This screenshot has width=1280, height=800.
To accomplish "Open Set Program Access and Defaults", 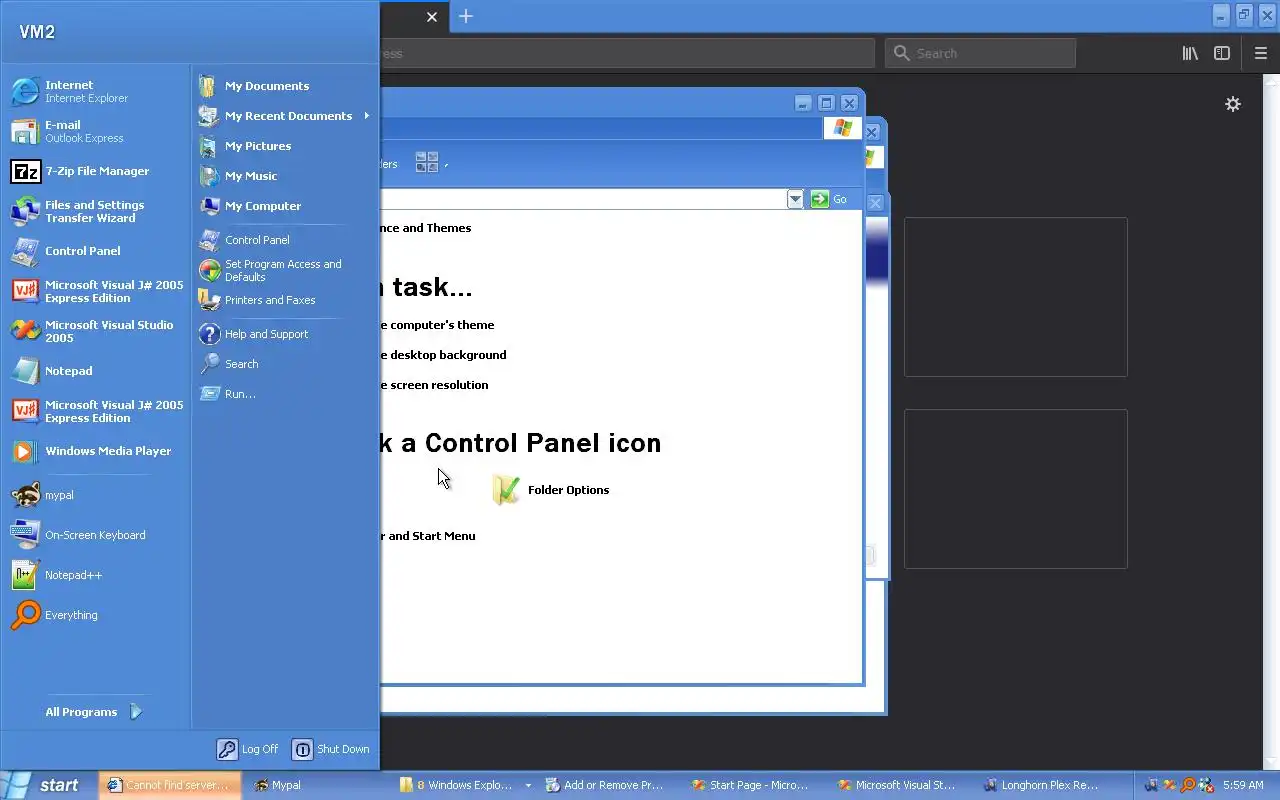I will pos(285,270).
